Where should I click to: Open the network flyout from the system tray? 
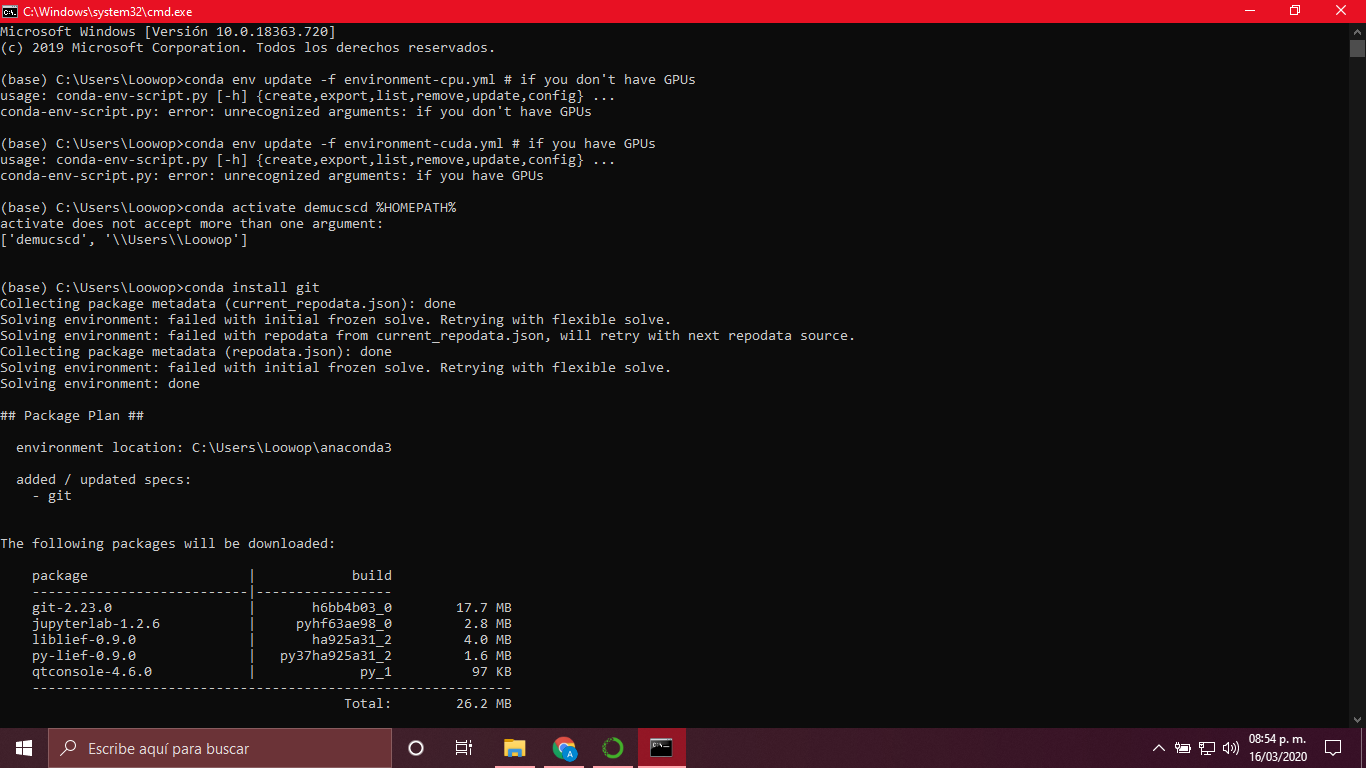click(x=1207, y=748)
